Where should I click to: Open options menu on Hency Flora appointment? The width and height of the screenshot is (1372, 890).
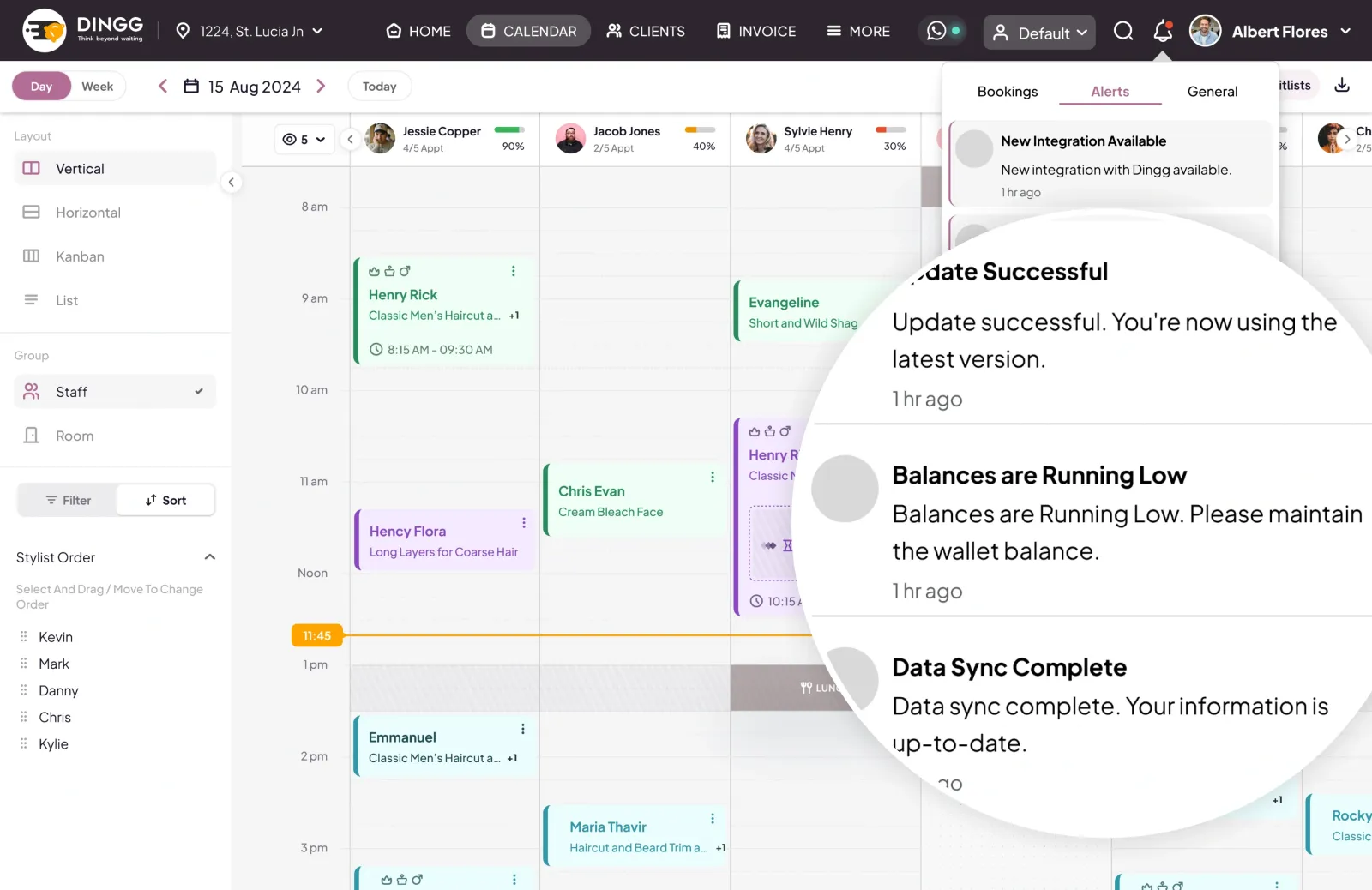524,522
